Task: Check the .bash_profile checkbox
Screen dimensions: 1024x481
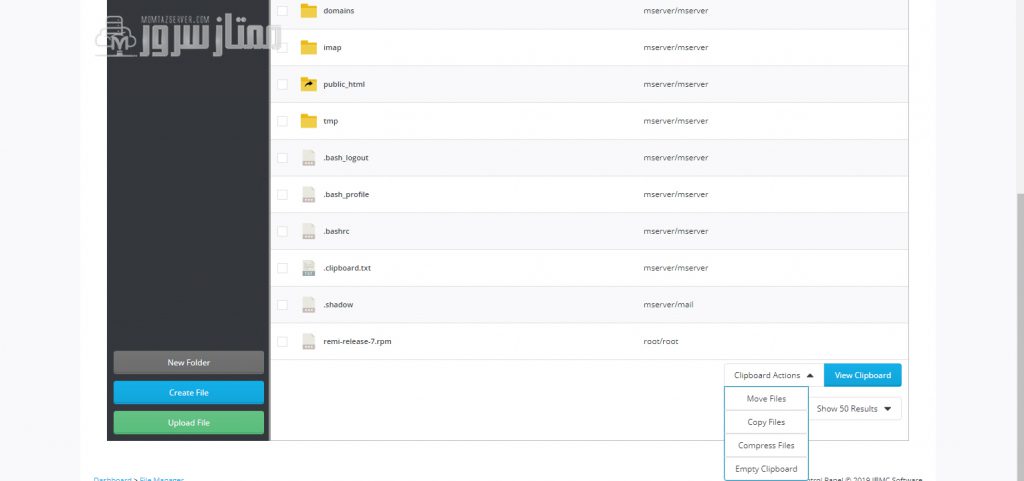Action: (x=282, y=194)
